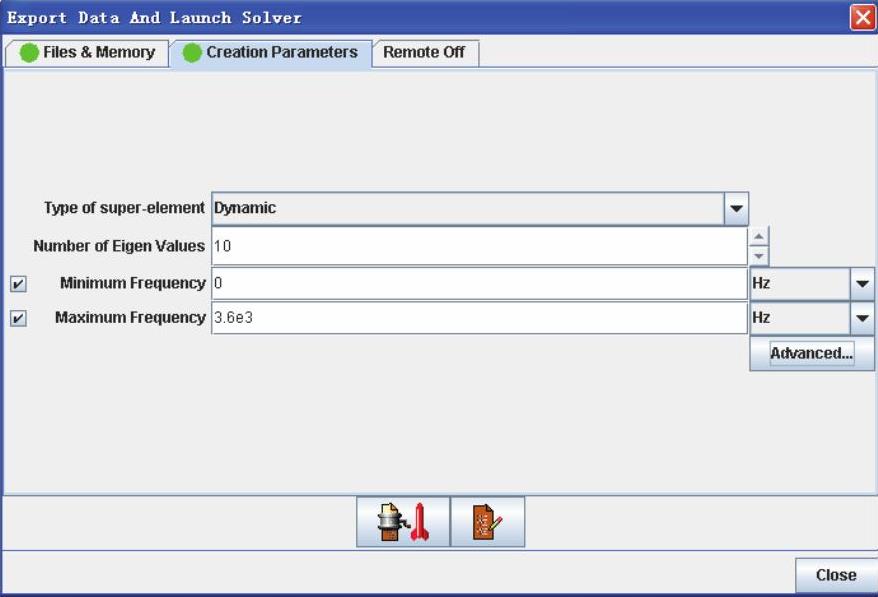Click the Advanced... button

tap(811, 353)
